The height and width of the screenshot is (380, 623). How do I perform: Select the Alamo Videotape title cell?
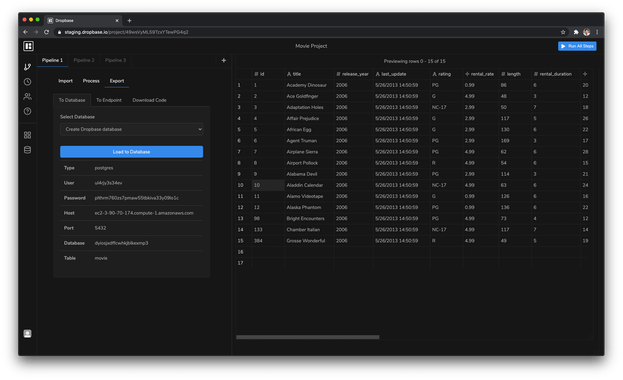[309, 196]
